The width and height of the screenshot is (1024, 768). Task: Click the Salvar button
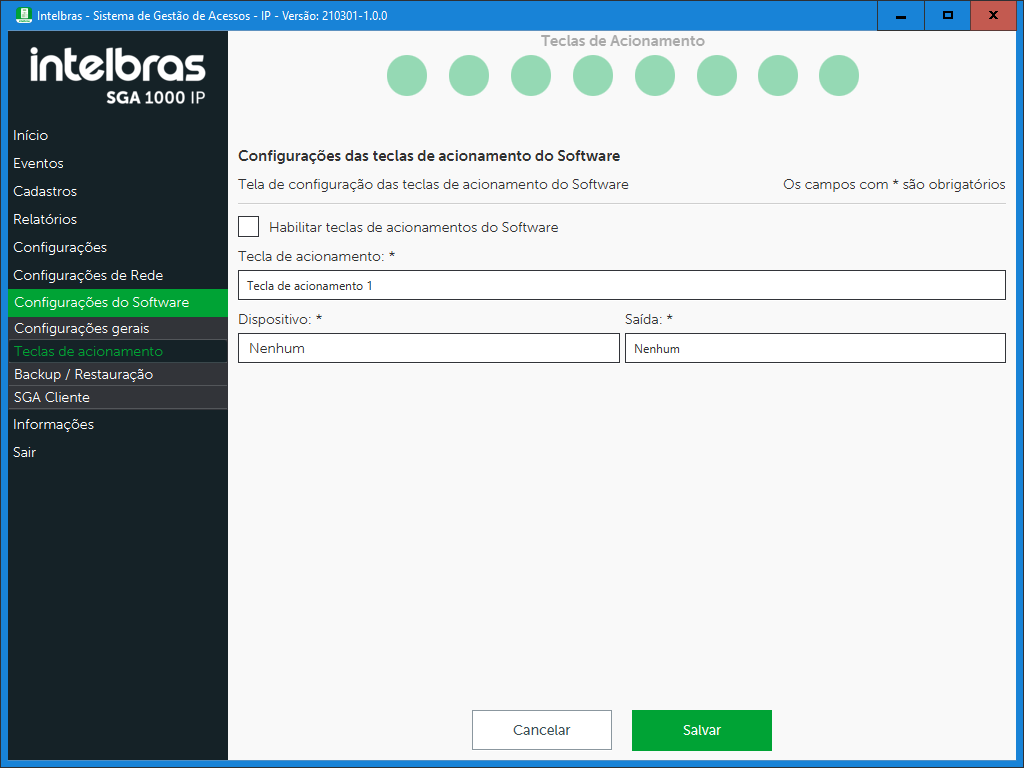point(701,730)
